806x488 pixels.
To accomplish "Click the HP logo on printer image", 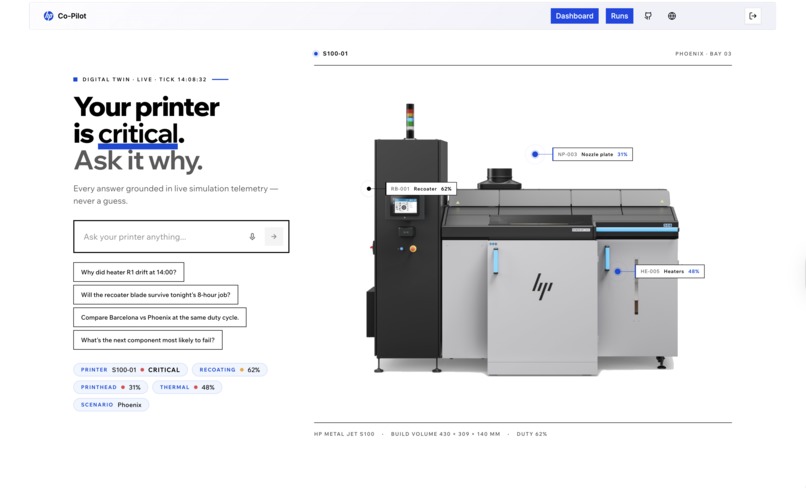I will click(x=542, y=286).
